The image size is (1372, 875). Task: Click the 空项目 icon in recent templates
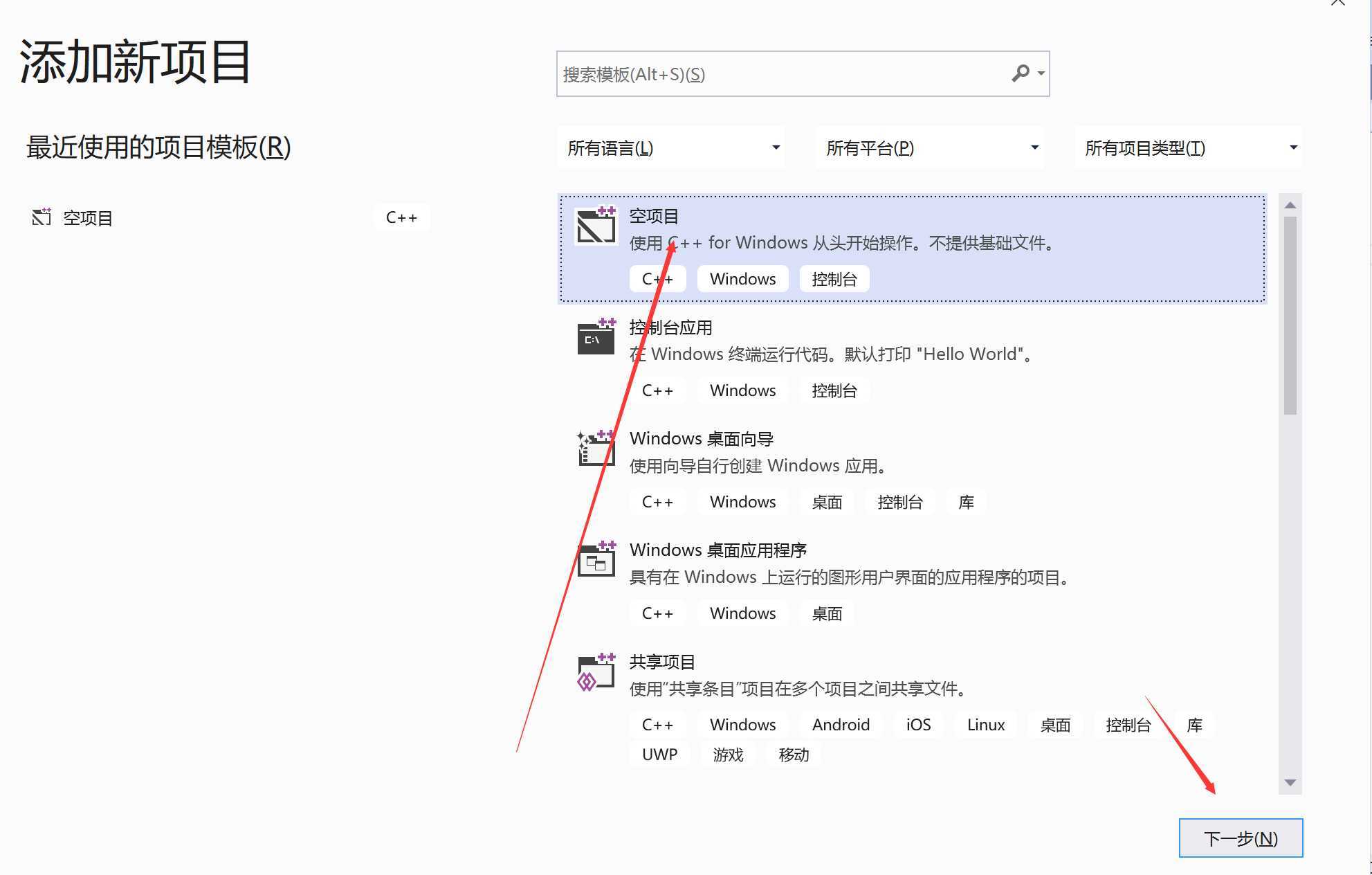[x=42, y=217]
